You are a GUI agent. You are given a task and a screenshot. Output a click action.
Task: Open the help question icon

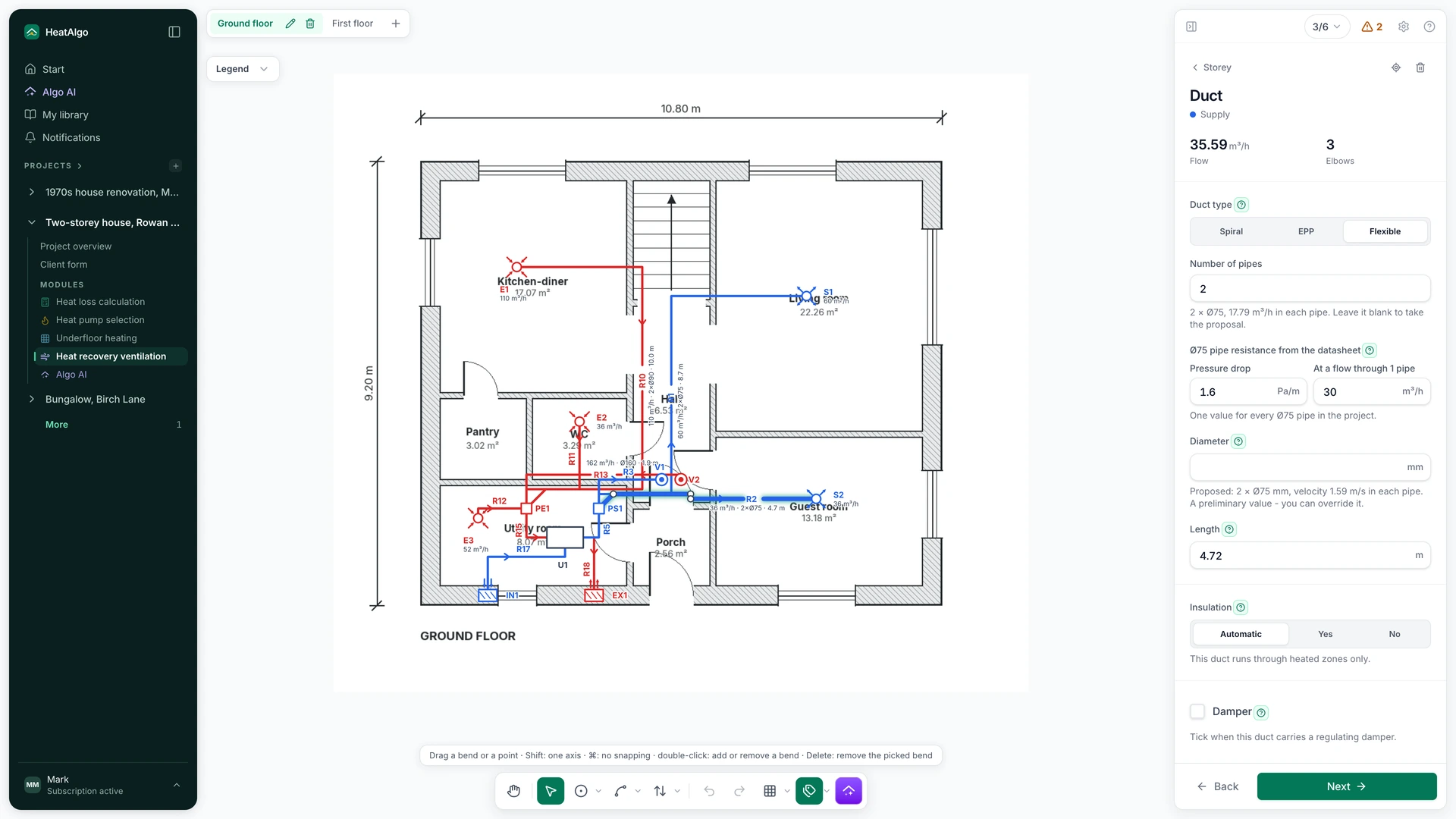click(1429, 27)
